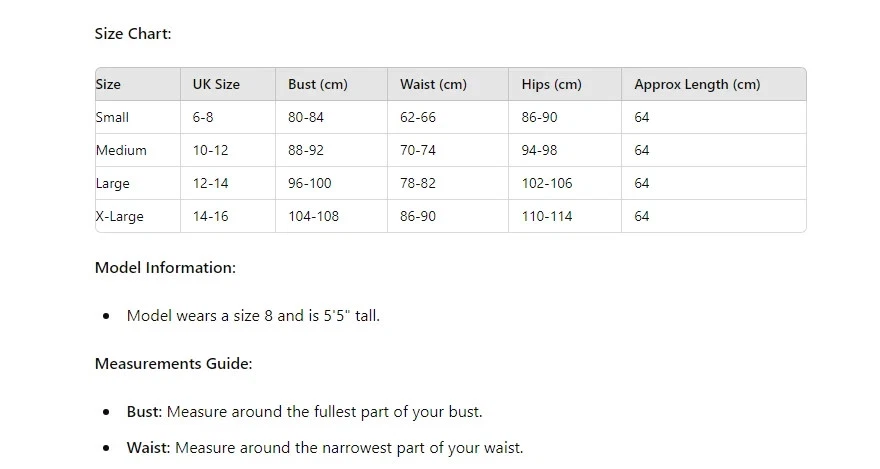Viewport: 880px width, 469px height.
Task: Select the "110-114" hips measurement cell
Action: tap(547, 217)
